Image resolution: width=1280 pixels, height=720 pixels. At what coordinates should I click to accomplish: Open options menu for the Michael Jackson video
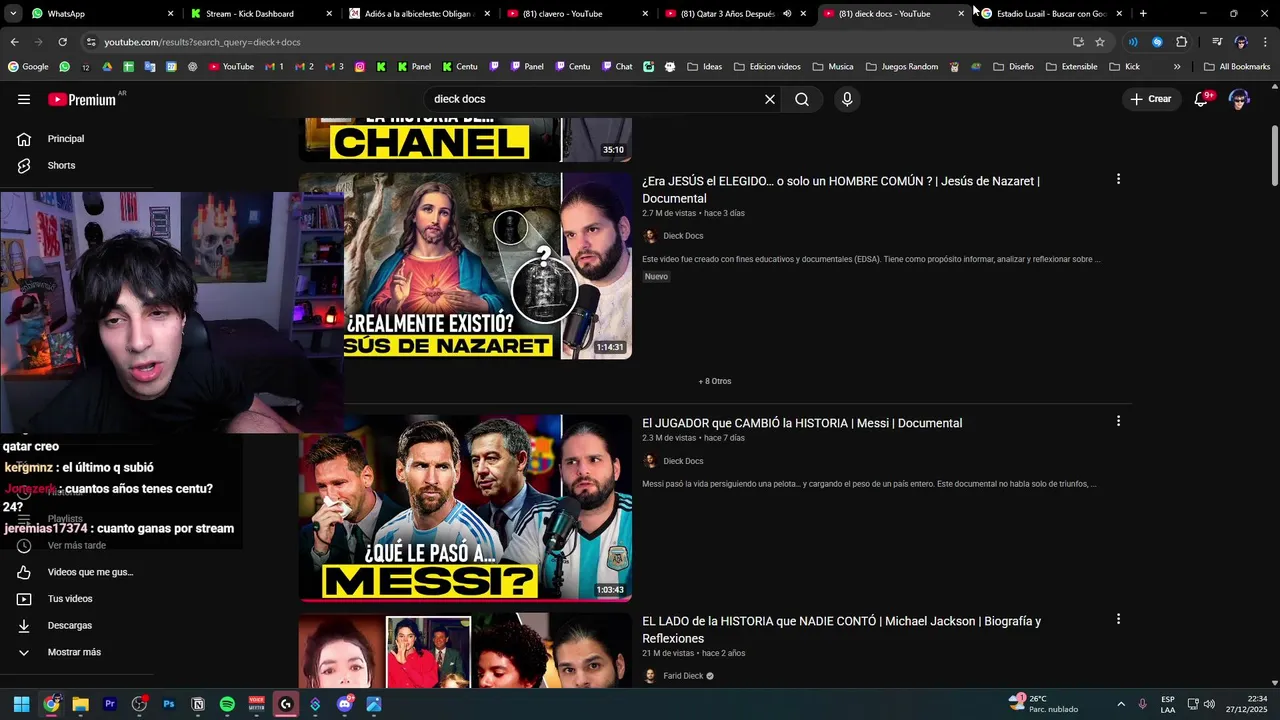pos(1118,619)
